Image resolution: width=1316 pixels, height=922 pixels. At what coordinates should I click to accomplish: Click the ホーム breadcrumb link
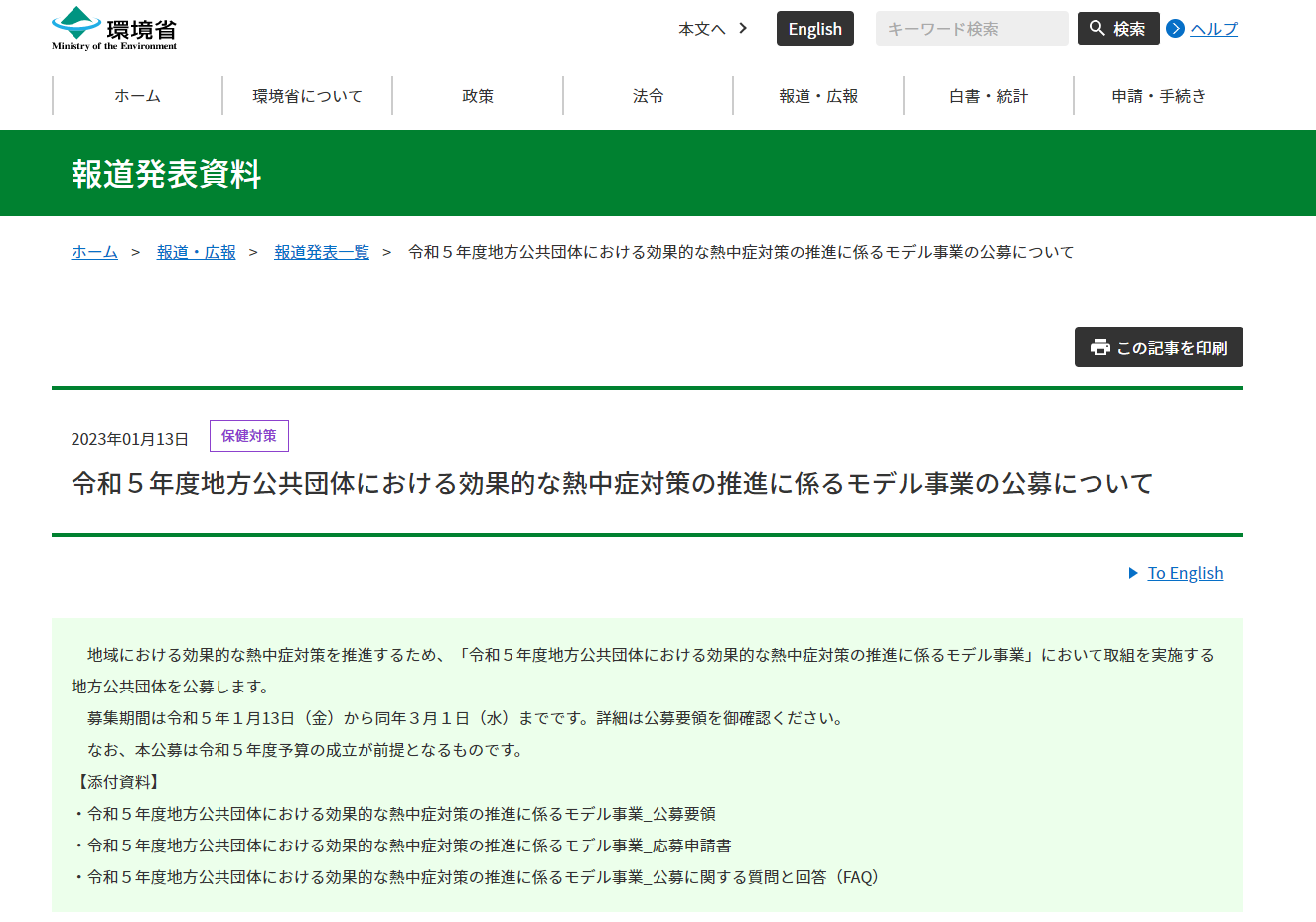click(94, 252)
